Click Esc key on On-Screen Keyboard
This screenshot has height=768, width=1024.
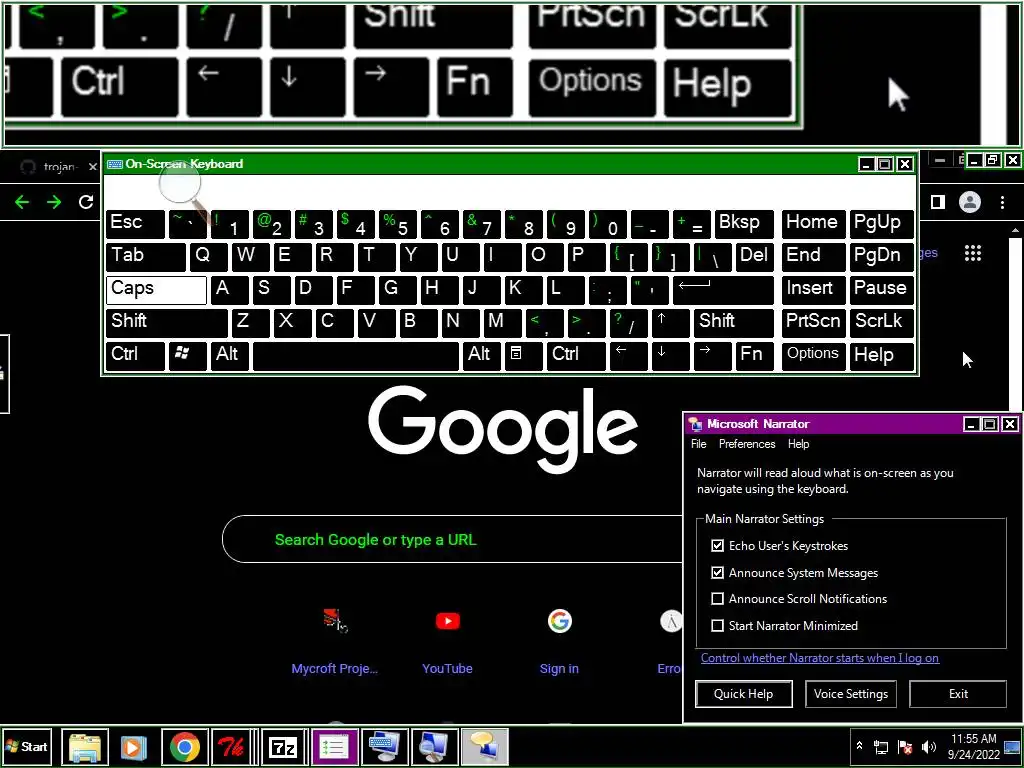(x=135, y=224)
